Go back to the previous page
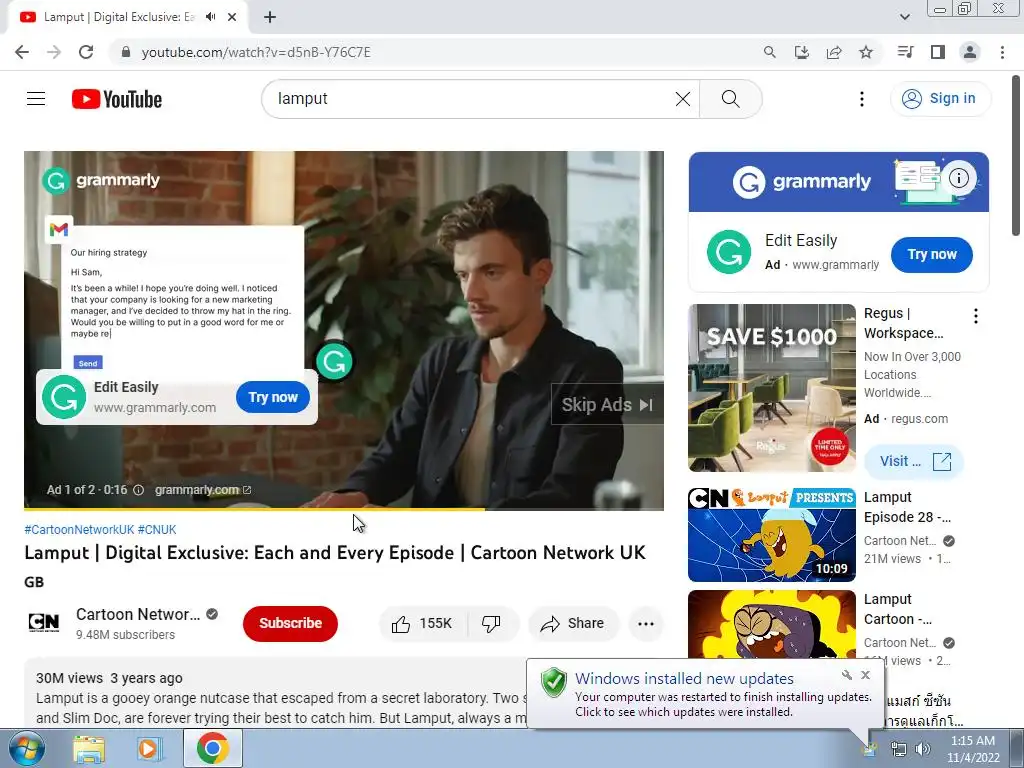Image resolution: width=1024 pixels, height=768 pixels. [x=22, y=52]
